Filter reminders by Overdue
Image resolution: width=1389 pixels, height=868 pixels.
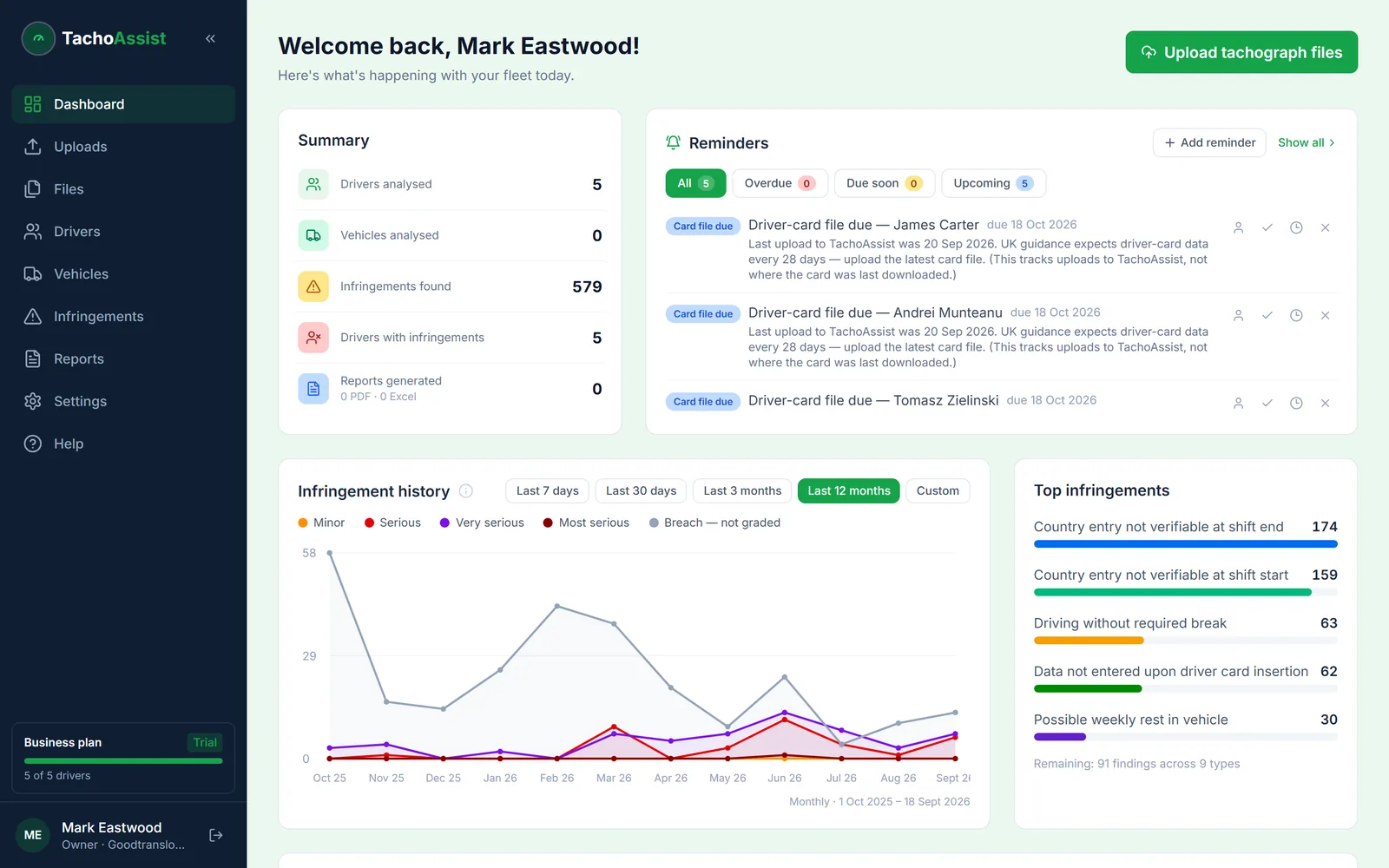click(780, 183)
